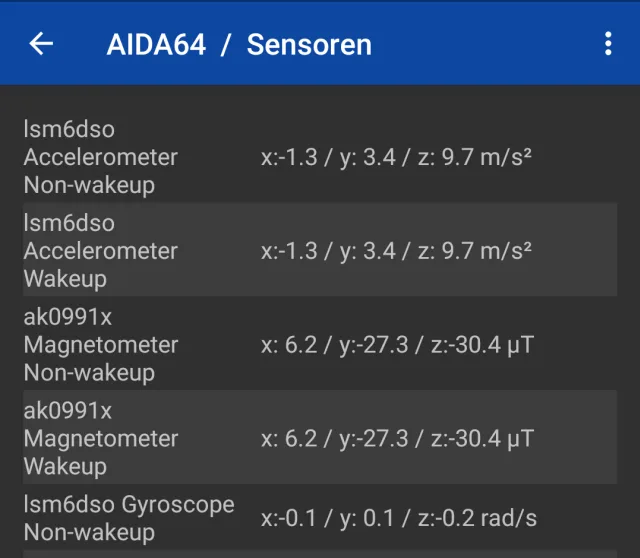Tap the back arrow in the header
The width and height of the screenshot is (640, 558).
[41, 44]
